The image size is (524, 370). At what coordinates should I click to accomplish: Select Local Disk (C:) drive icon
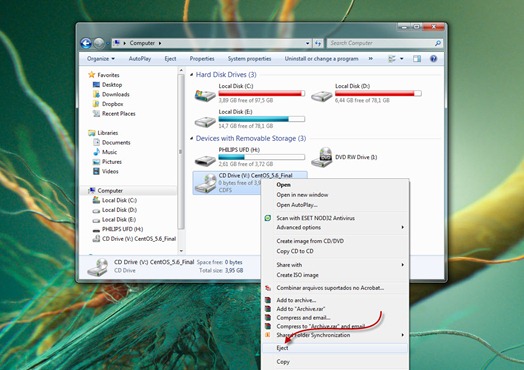(x=205, y=96)
